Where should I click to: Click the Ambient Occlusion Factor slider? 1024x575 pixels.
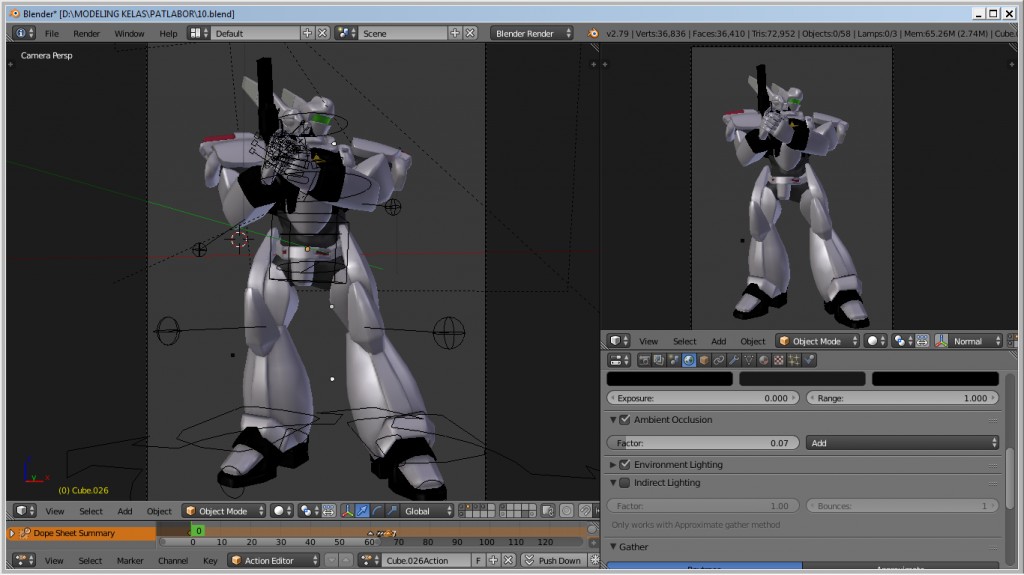point(703,443)
